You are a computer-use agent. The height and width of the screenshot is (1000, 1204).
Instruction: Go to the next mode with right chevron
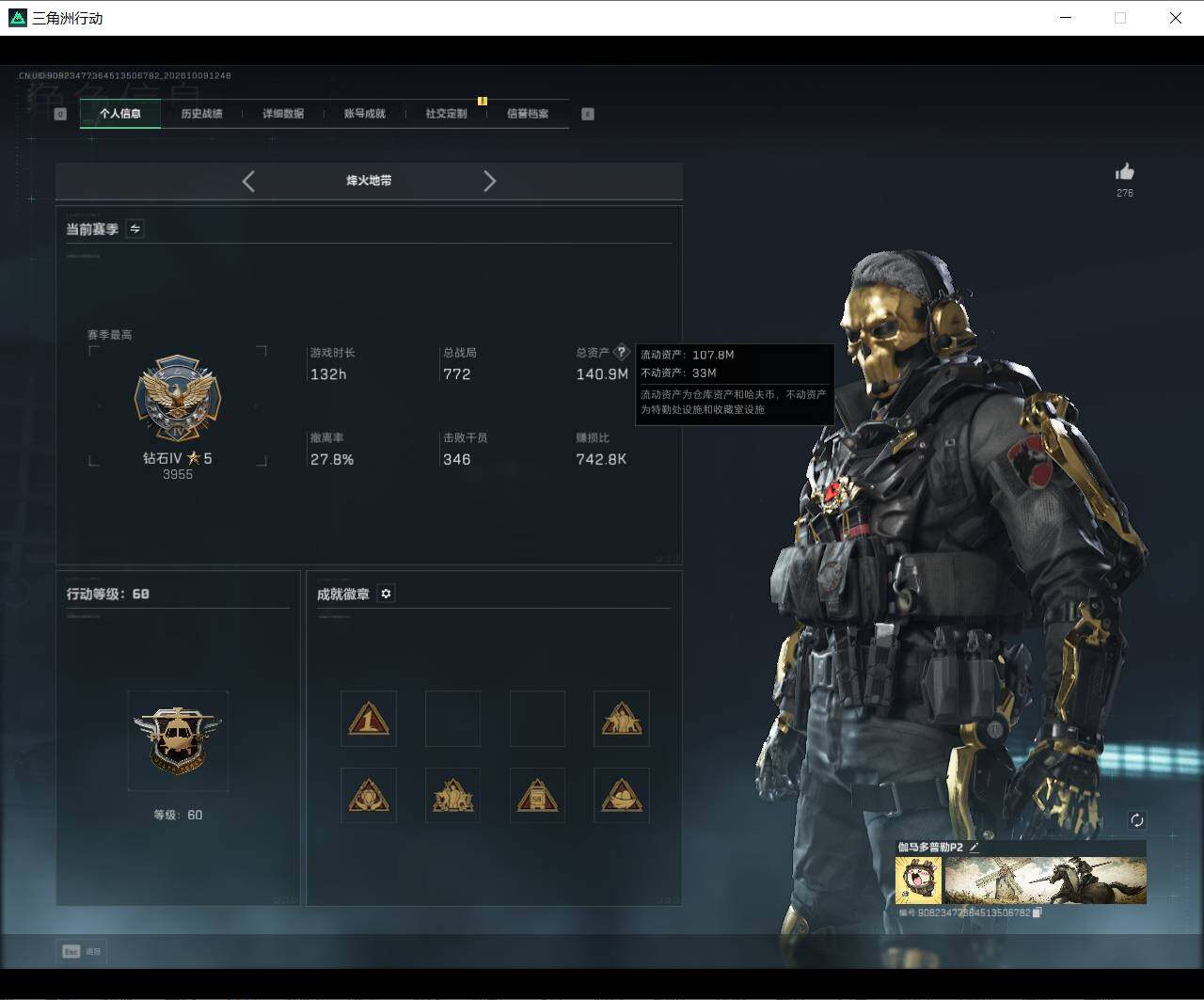489,181
